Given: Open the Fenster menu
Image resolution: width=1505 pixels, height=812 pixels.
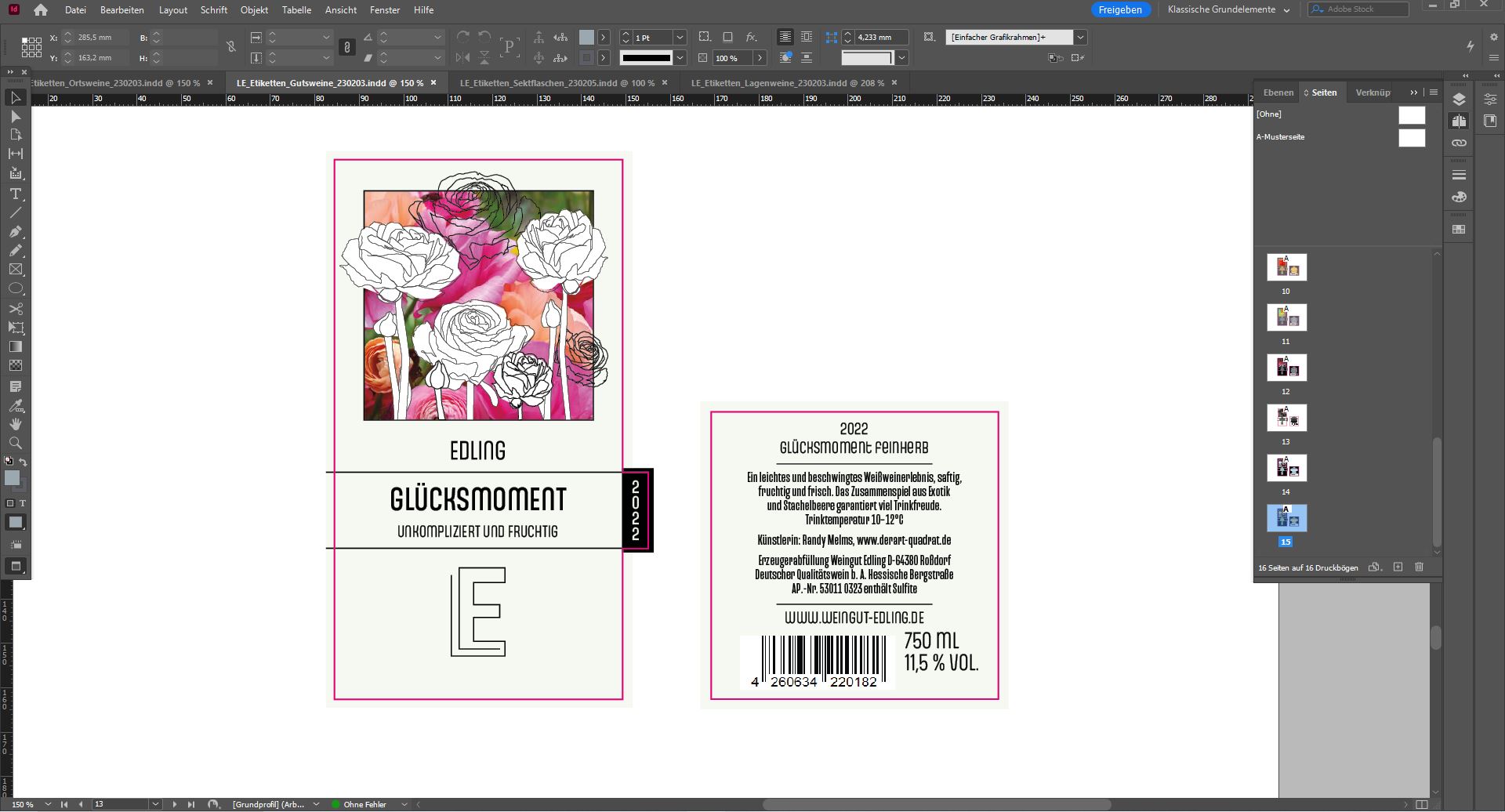Looking at the screenshot, I should 385,10.
